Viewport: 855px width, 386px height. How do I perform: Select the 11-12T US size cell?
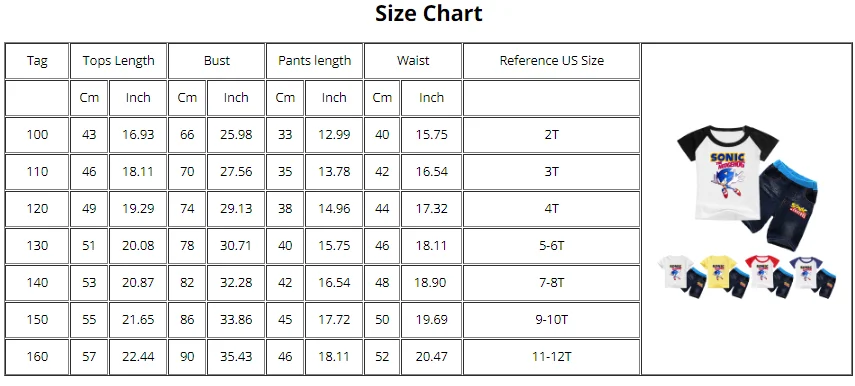[551, 357]
